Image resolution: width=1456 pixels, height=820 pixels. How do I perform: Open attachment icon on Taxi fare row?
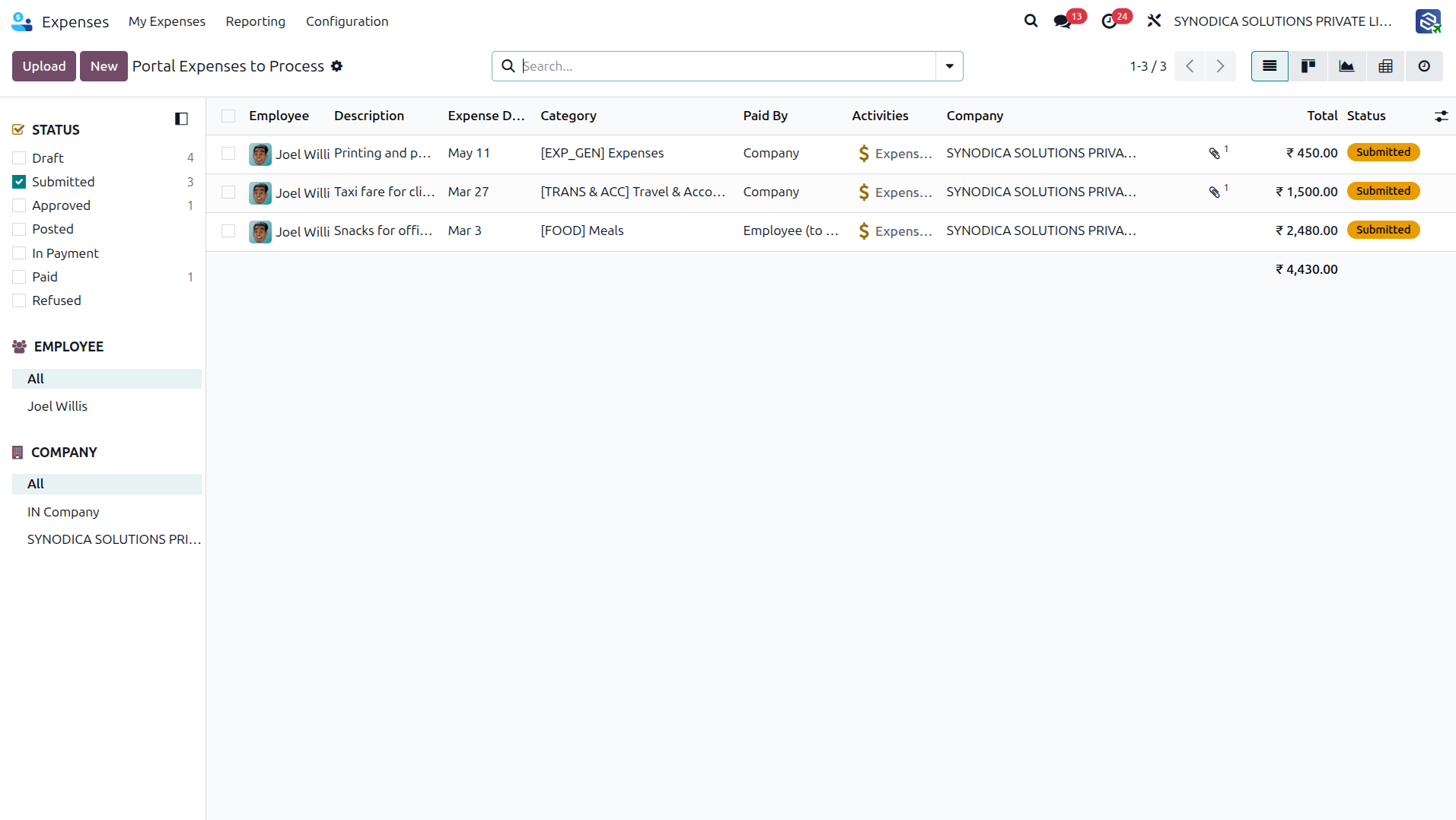tap(1215, 192)
